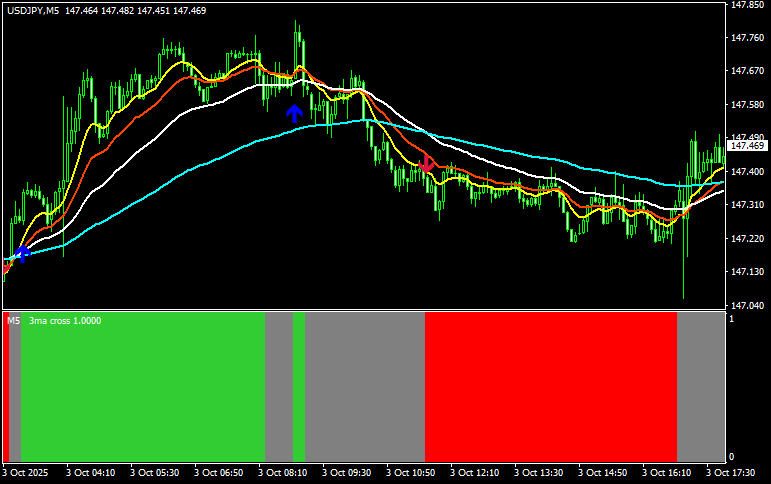
Task: Click the blue buy arrow at chart start
Action: point(22,254)
